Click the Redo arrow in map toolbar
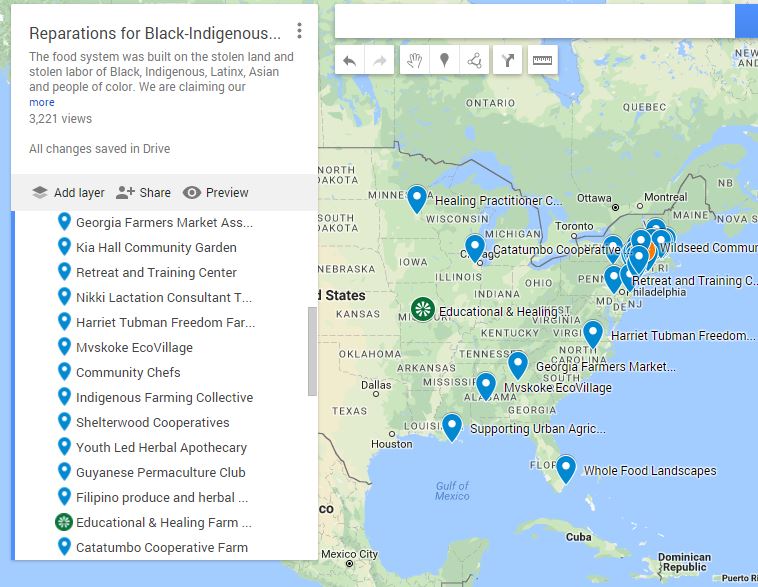This screenshot has height=587, width=758. 379,60
